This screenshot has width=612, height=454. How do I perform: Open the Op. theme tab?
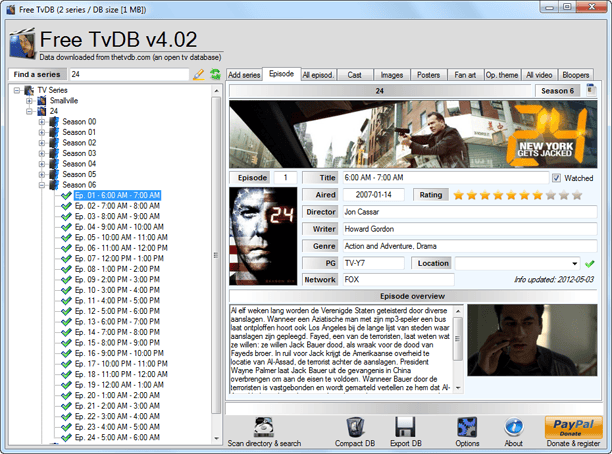(x=502, y=75)
